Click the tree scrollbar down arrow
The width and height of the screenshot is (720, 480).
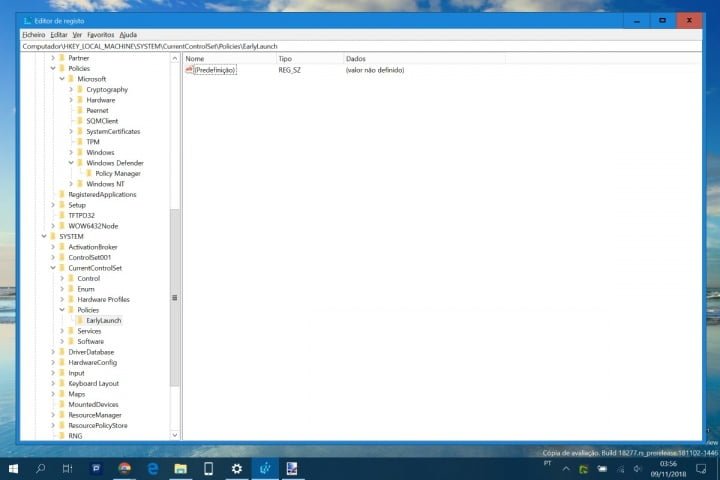click(x=174, y=435)
